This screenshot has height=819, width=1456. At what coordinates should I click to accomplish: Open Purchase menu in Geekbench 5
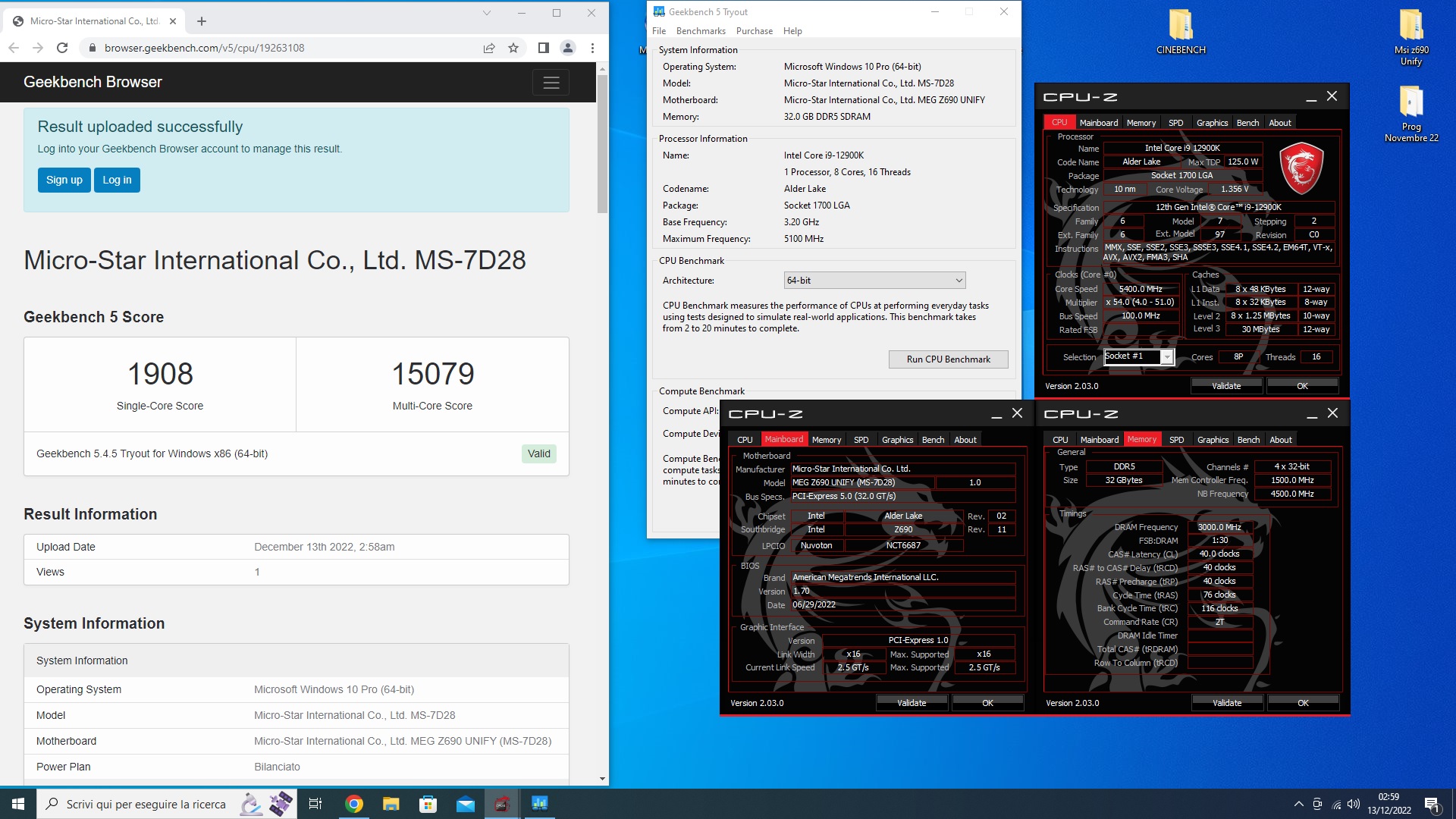tap(755, 31)
